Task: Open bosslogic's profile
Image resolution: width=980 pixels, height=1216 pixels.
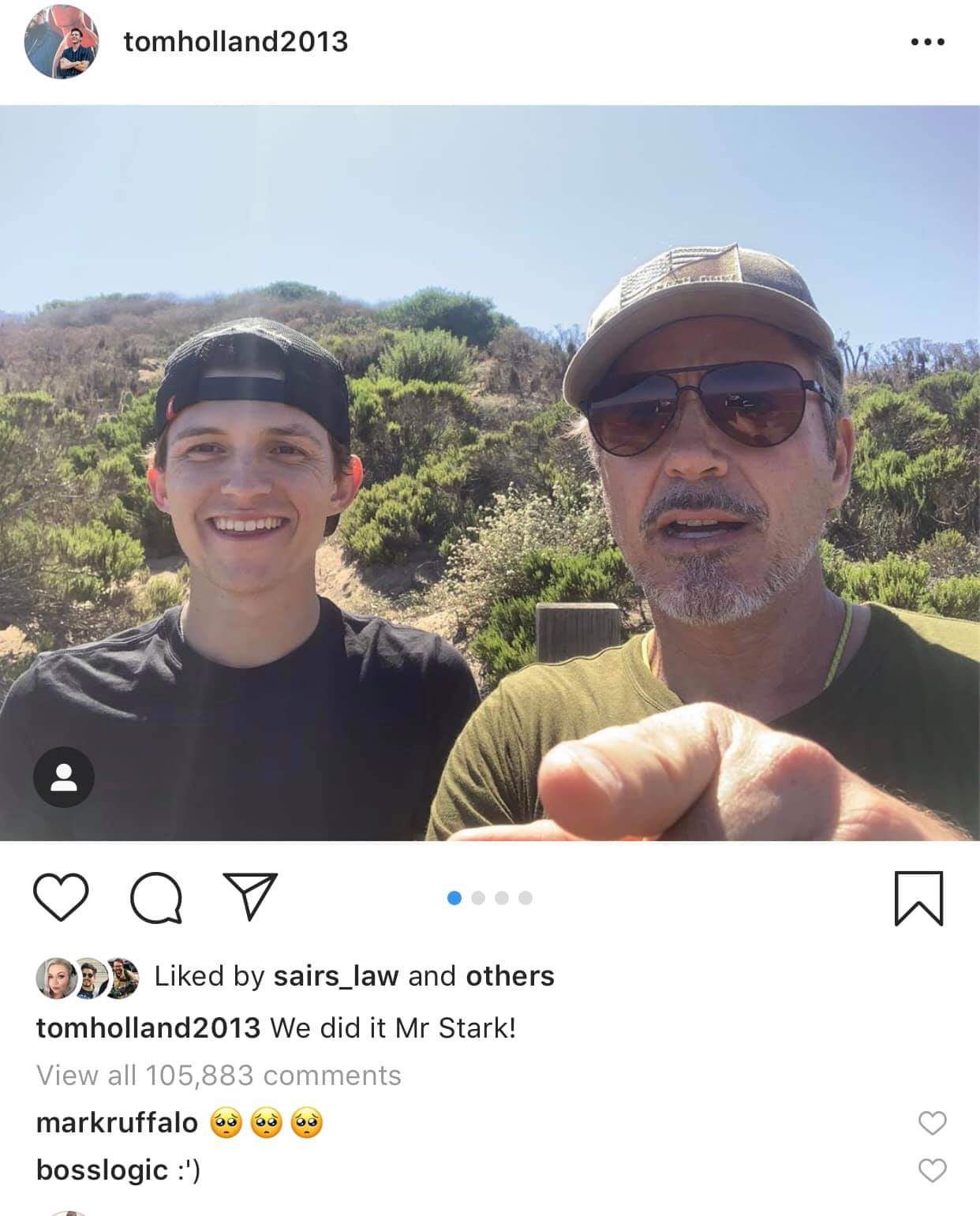Action: [102, 1170]
